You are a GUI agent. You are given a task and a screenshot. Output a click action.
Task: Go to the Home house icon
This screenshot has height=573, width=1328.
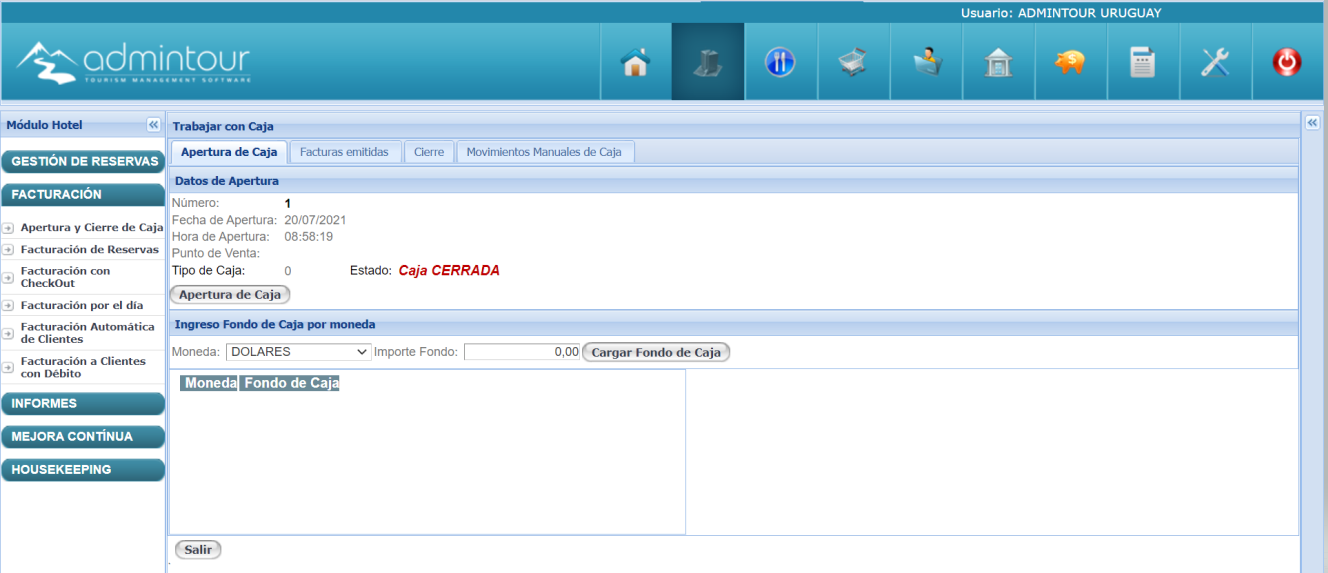pyautogui.click(x=636, y=63)
